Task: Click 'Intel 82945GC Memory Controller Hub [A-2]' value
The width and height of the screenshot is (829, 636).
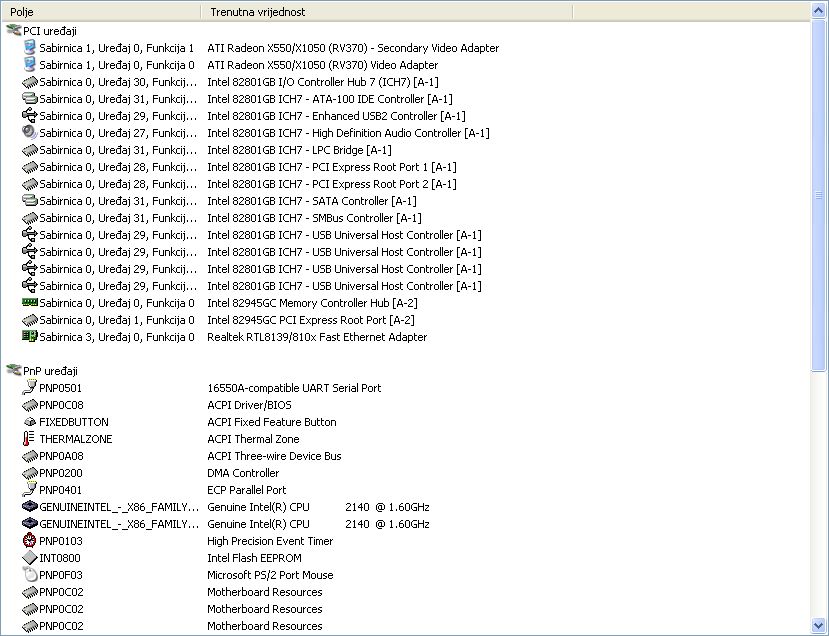Action: point(312,303)
